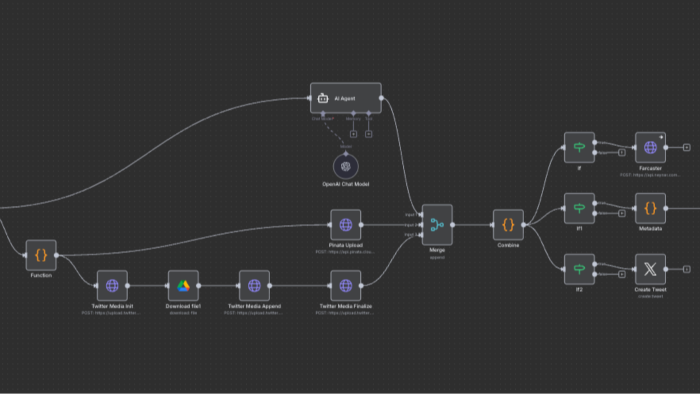
Task: Select the AI Agent node
Action: coord(346,98)
